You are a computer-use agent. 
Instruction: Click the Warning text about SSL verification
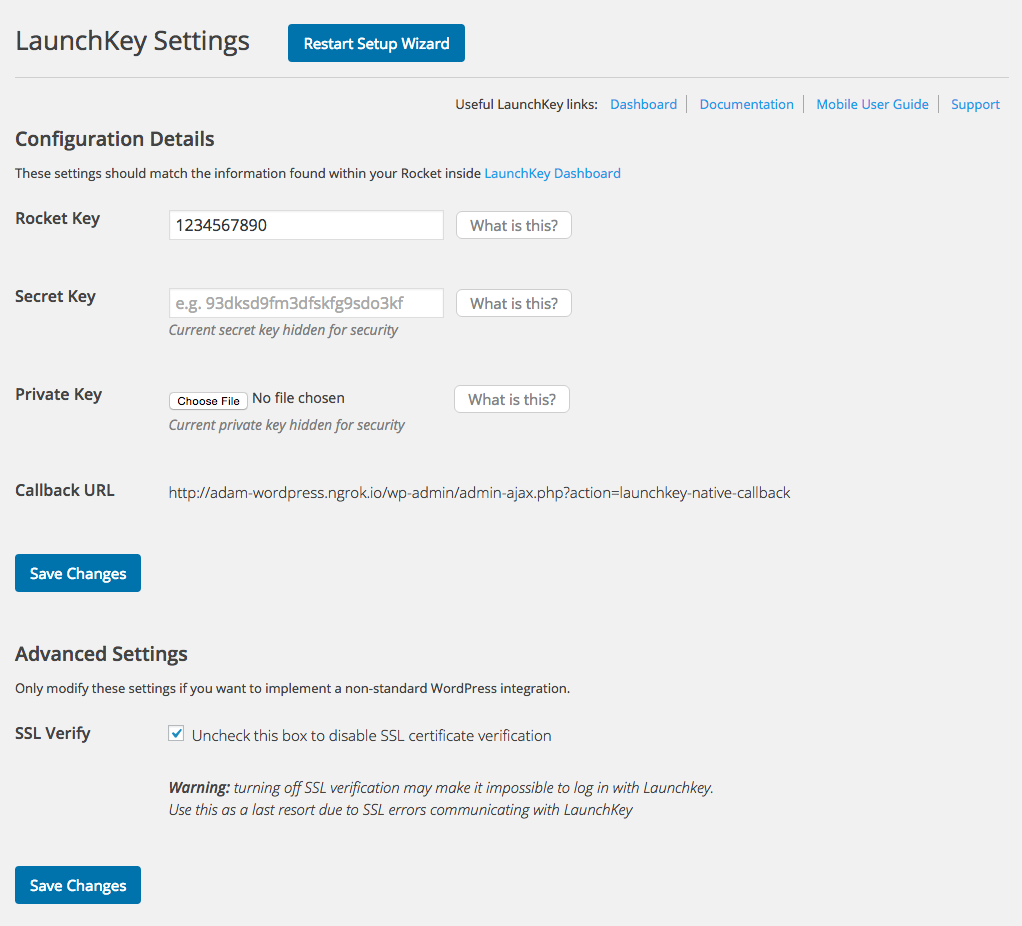441,788
